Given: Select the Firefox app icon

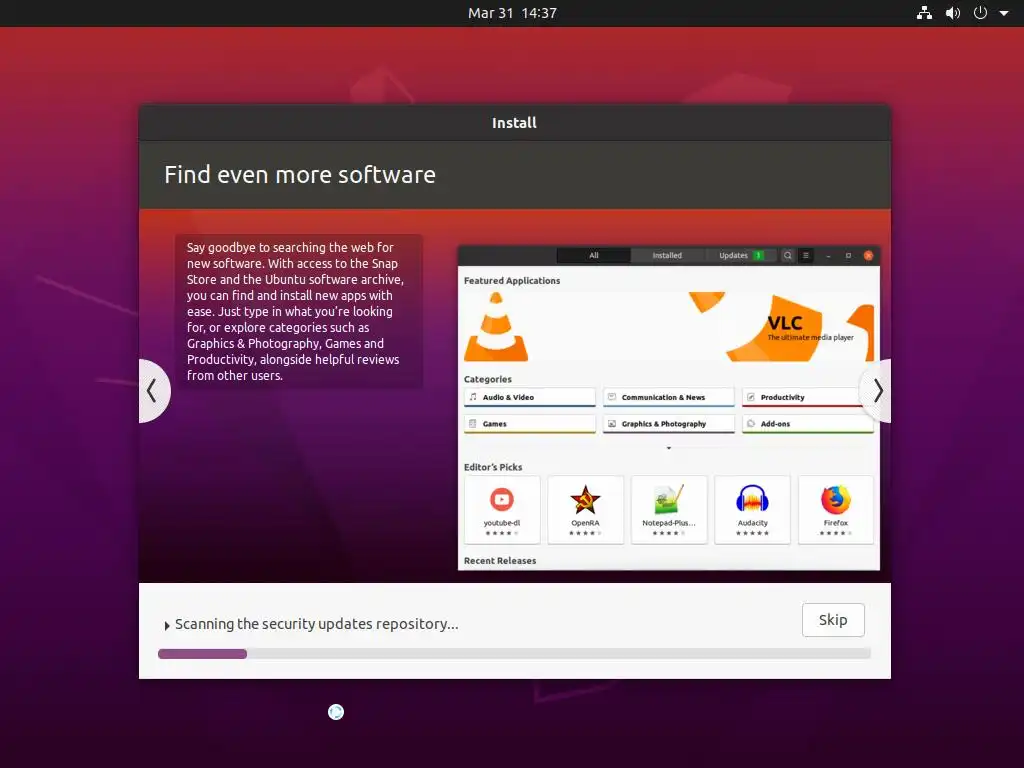Looking at the screenshot, I should (x=836, y=500).
